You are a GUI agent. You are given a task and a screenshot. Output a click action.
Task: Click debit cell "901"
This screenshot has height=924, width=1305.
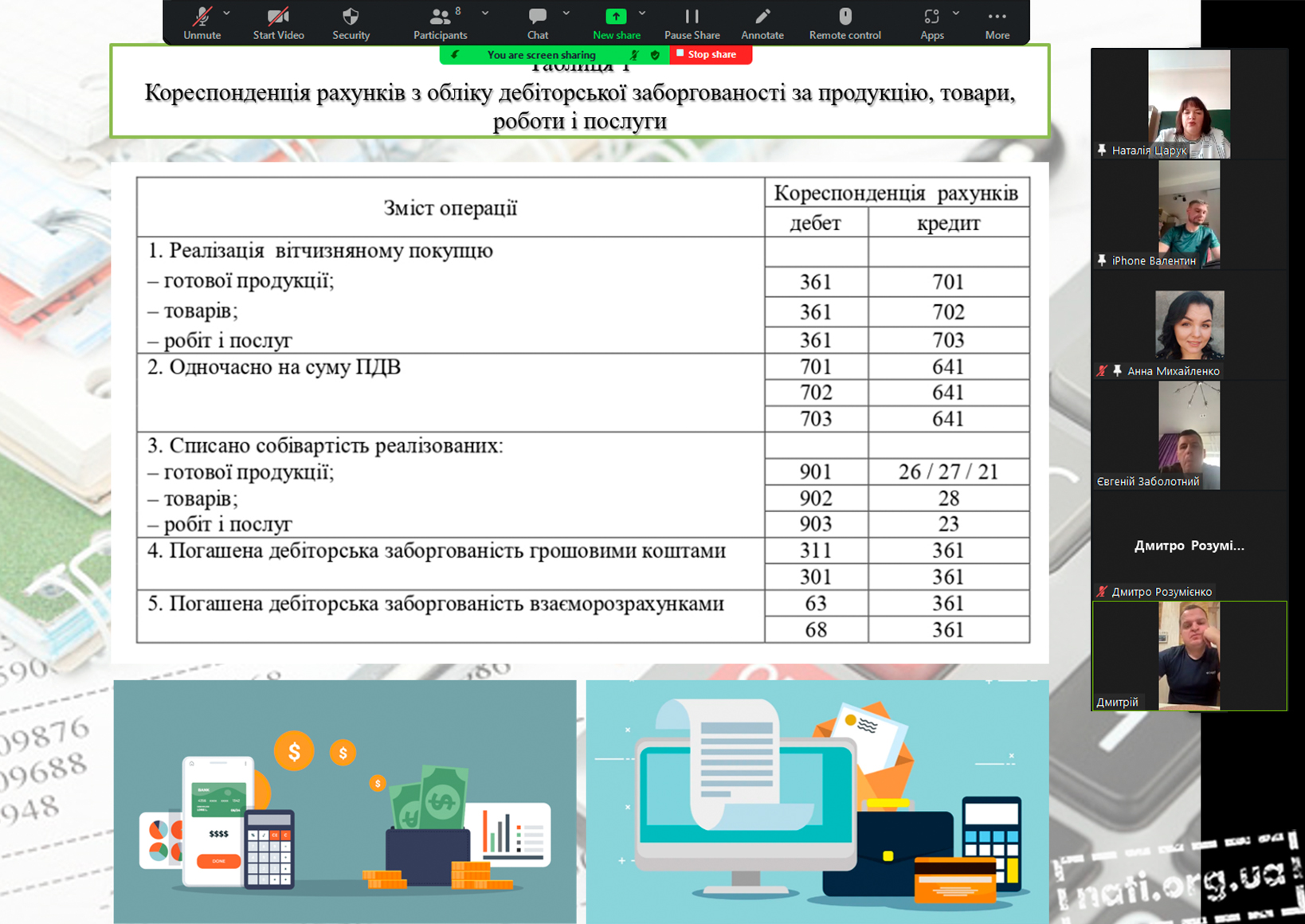[x=816, y=472]
